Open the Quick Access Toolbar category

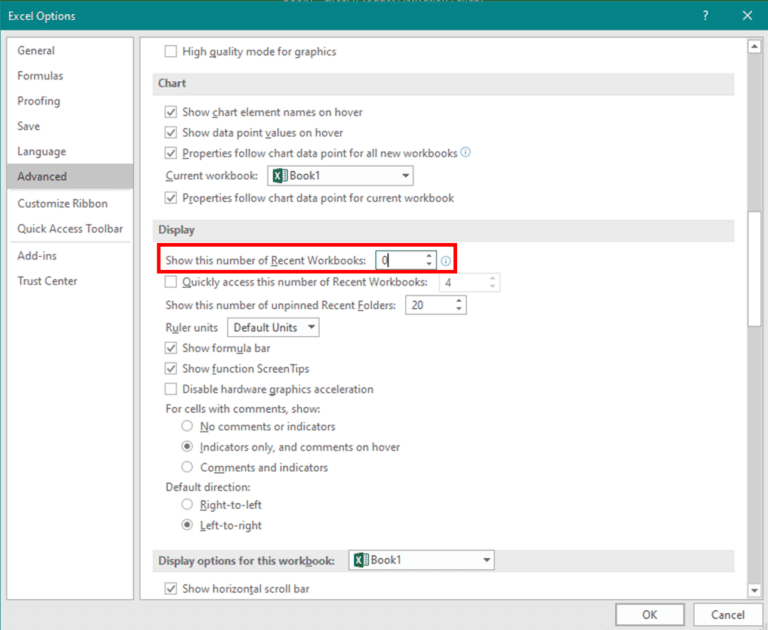click(70, 229)
